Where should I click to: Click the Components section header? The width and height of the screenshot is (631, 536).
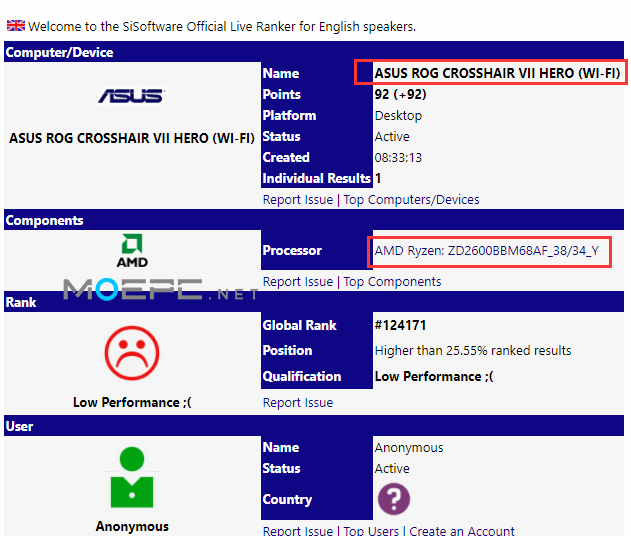click(314, 220)
